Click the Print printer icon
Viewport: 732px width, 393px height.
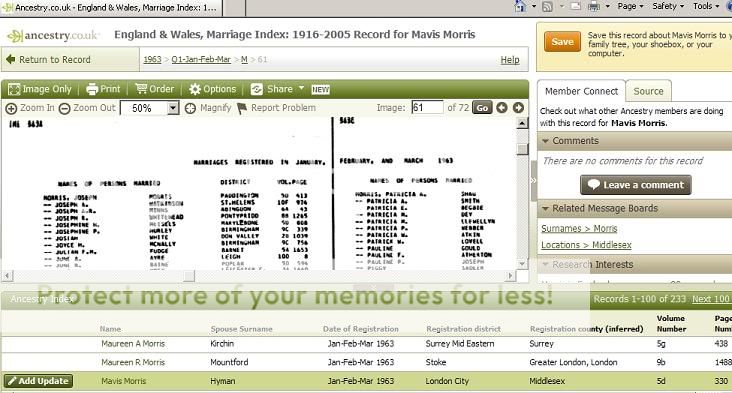92,89
